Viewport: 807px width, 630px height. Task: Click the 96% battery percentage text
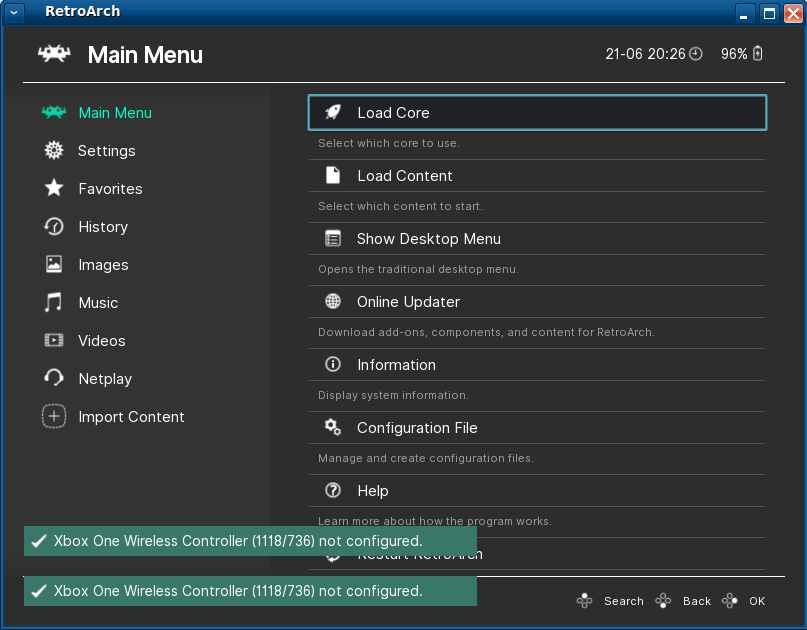coord(734,54)
